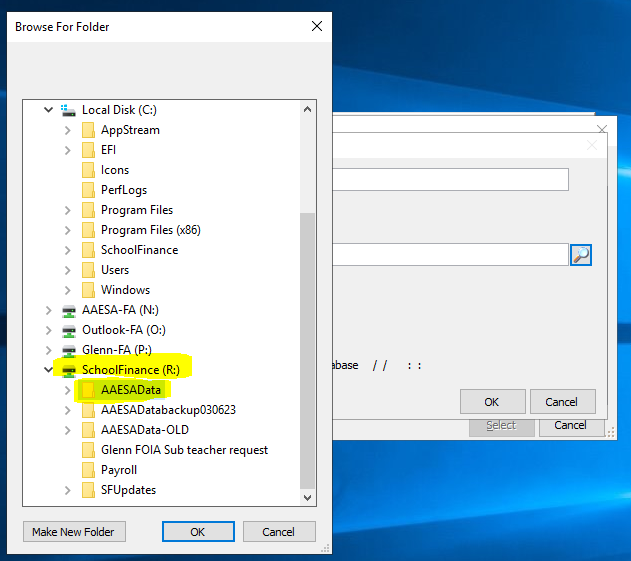Collapse the SchoolFinance (R:) drive

point(48,369)
